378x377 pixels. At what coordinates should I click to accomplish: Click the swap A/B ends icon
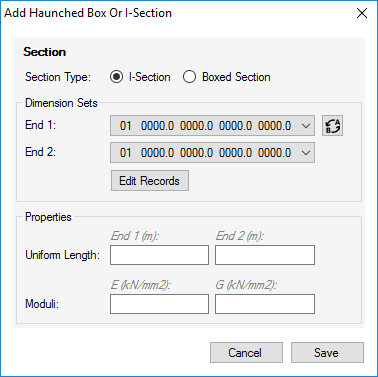(332, 126)
